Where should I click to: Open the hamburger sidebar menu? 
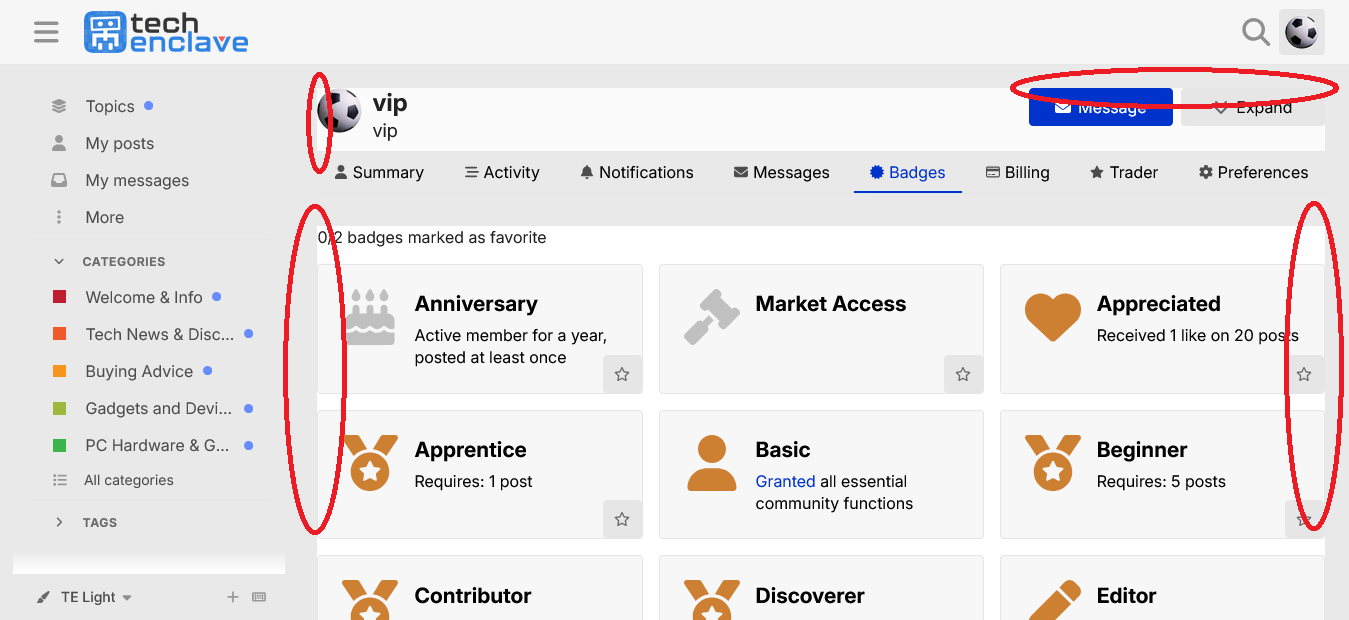pos(46,32)
